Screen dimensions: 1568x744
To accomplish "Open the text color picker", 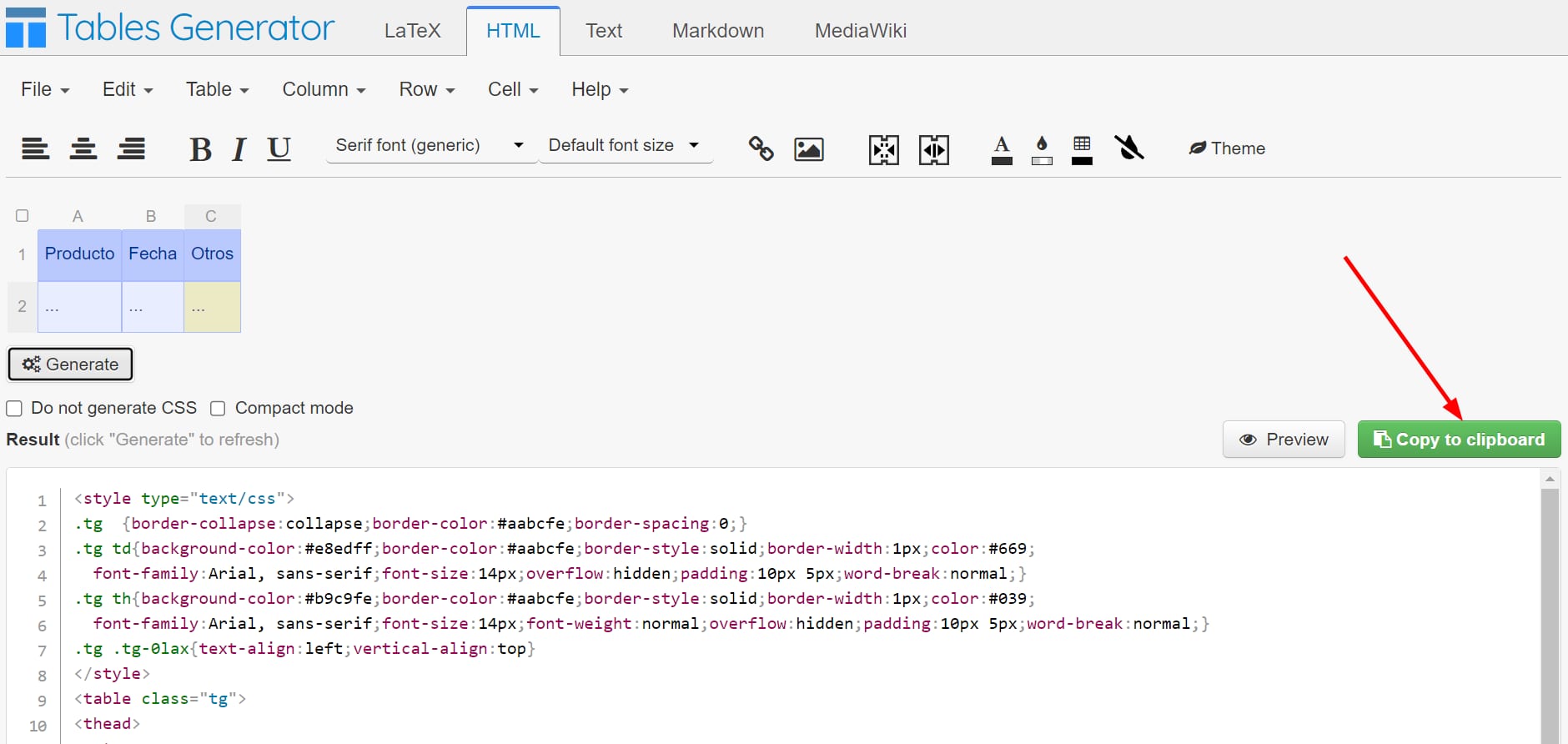I will [1002, 149].
